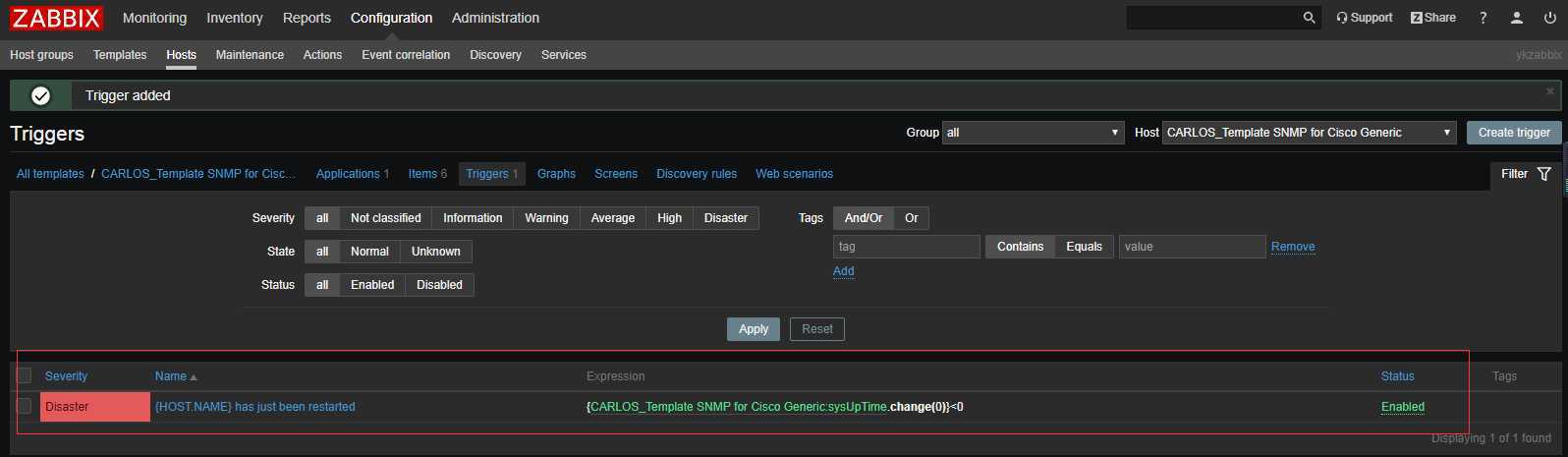Image resolution: width=1568 pixels, height=457 pixels.
Task: Open the Administration menu
Action: (x=495, y=18)
